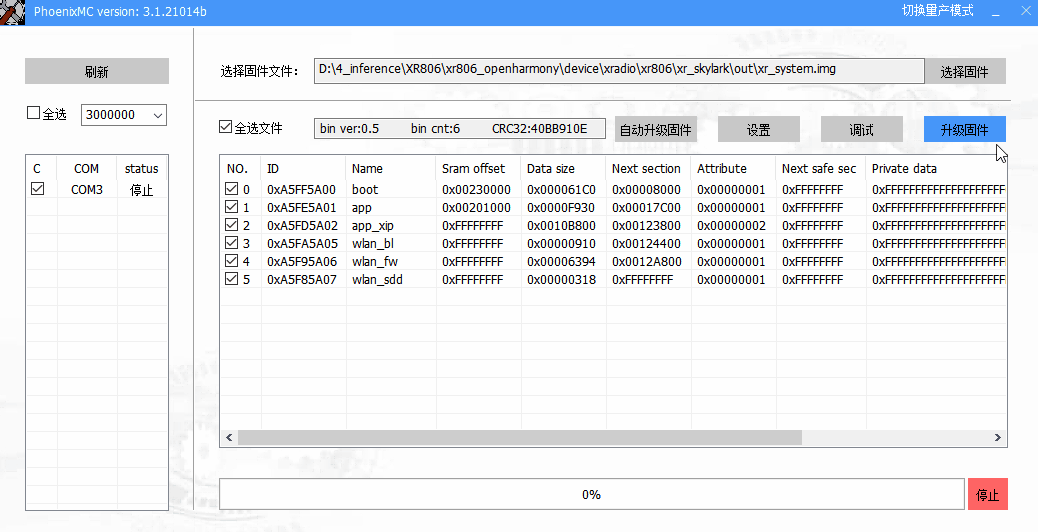Click Sram offset value 0x00201000

(x=477, y=207)
